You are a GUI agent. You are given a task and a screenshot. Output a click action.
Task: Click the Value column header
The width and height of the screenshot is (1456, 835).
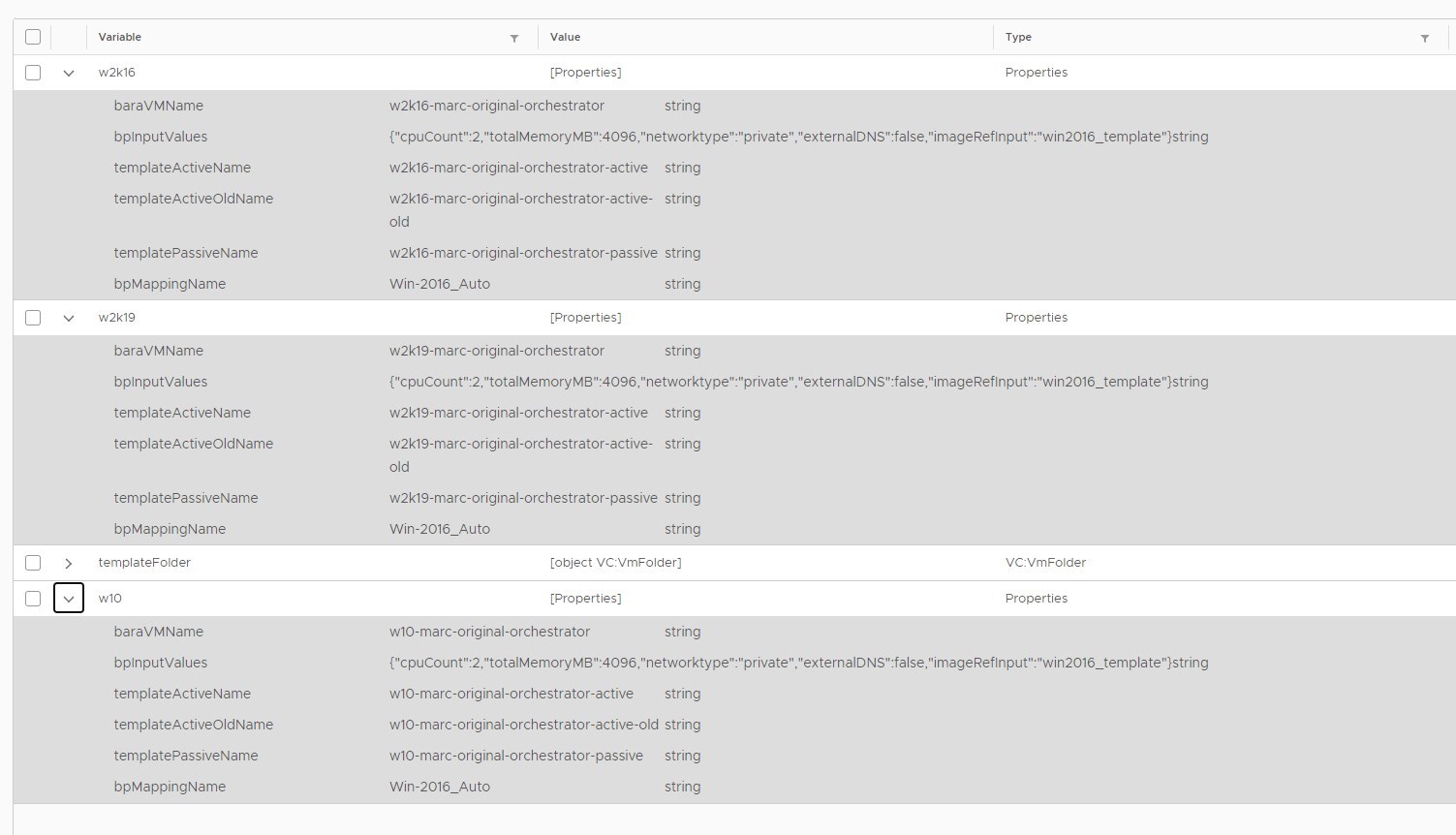coord(565,37)
